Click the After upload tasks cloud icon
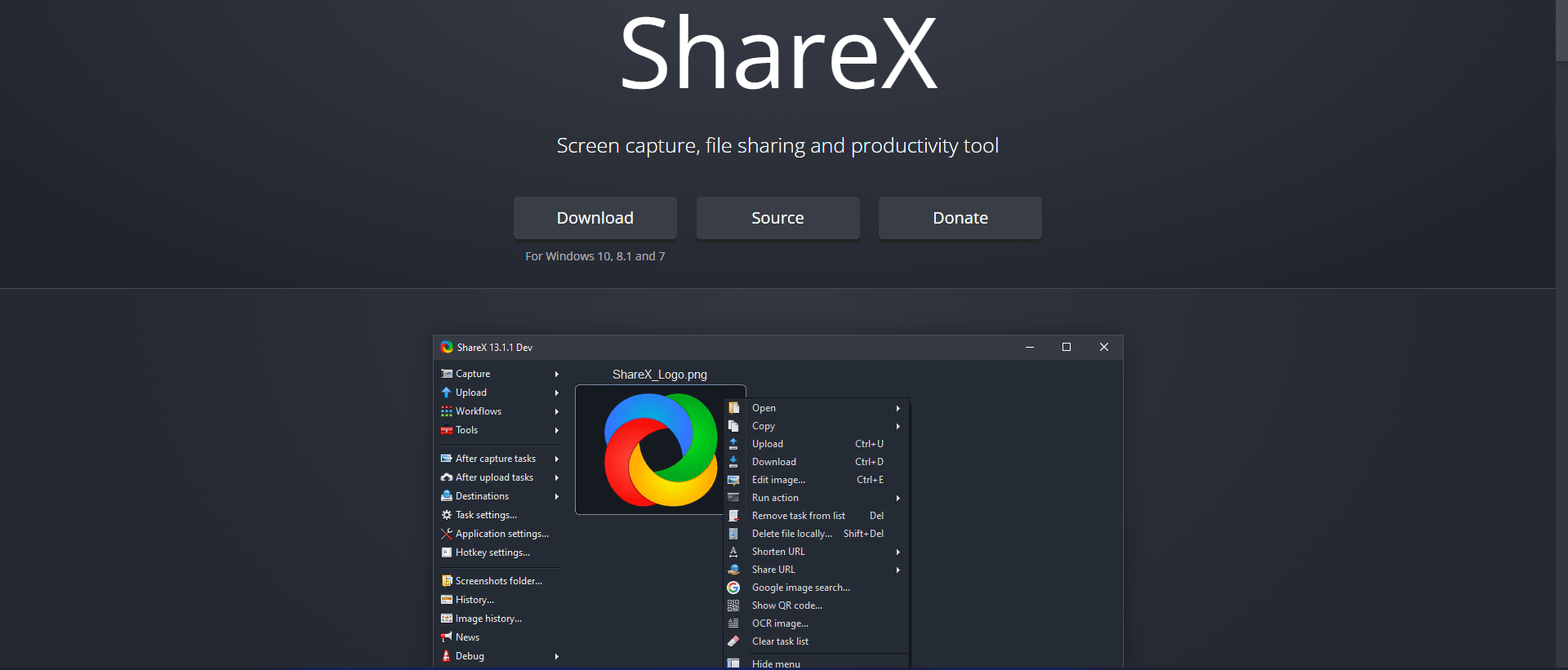The image size is (1568, 670). pos(447,477)
